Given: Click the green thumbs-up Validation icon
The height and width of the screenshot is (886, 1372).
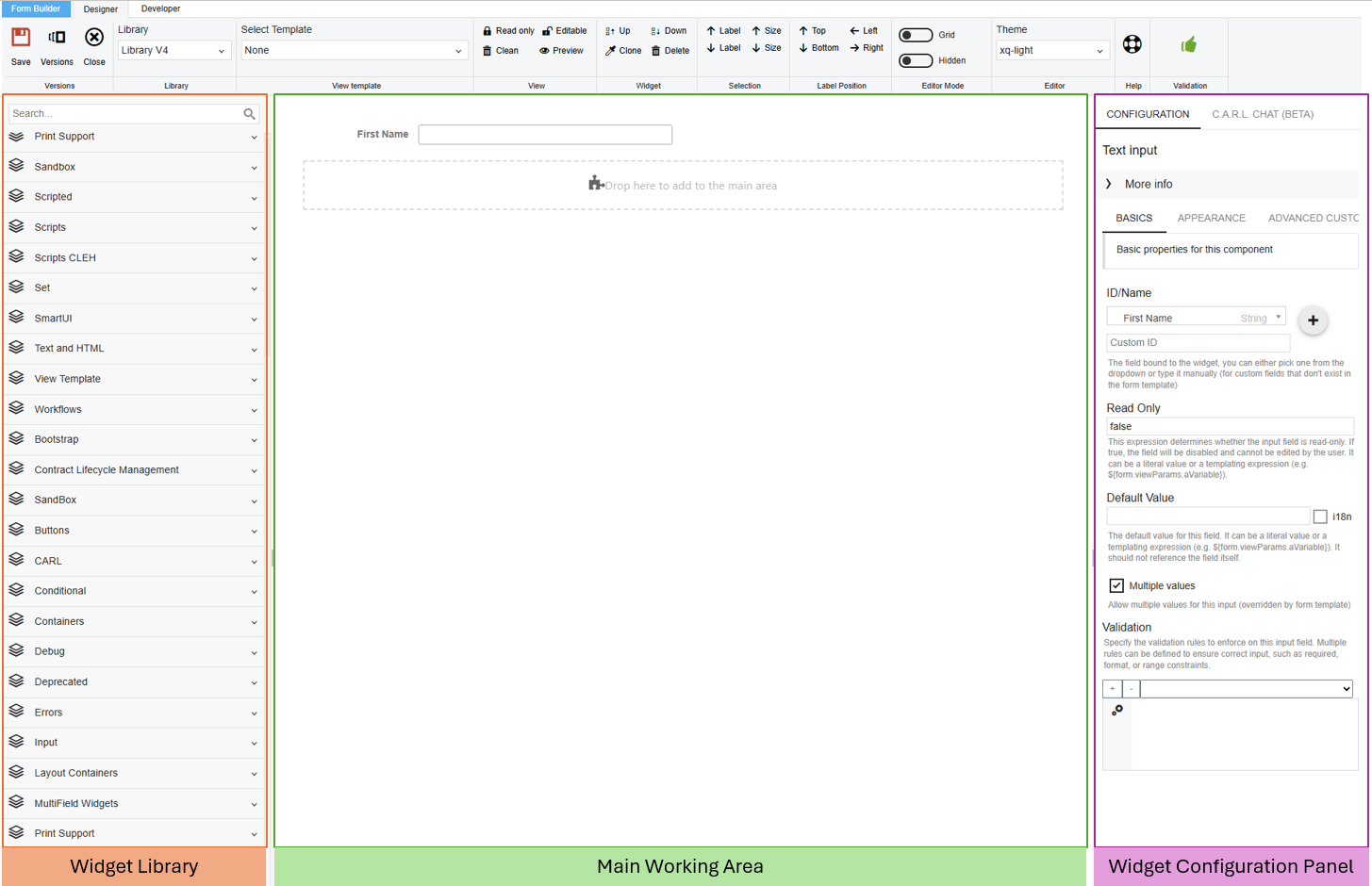Looking at the screenshot, I should pyautogui.click(x=1189, y=44).
